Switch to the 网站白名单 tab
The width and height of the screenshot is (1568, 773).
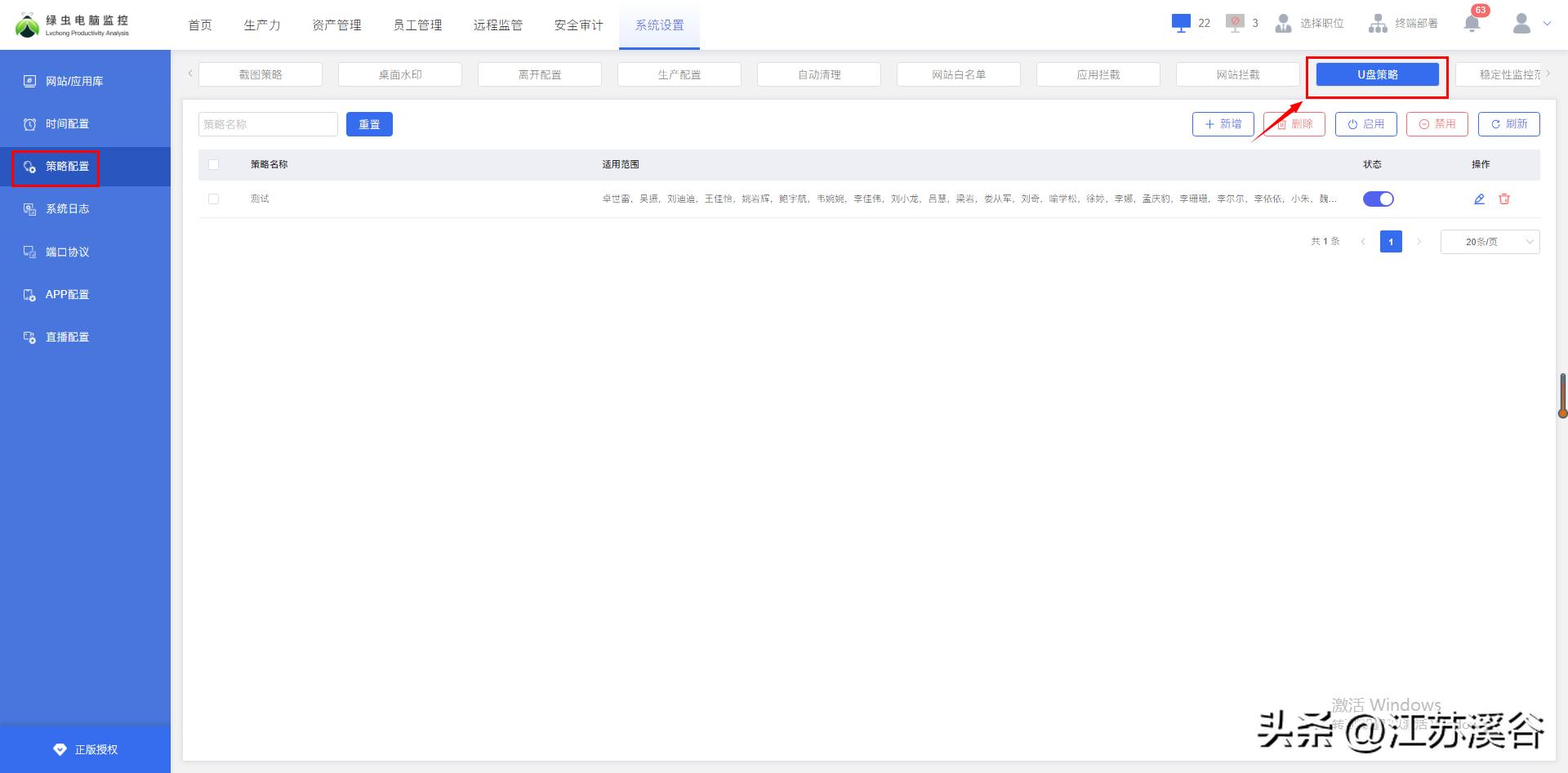[x=959, y=74]
